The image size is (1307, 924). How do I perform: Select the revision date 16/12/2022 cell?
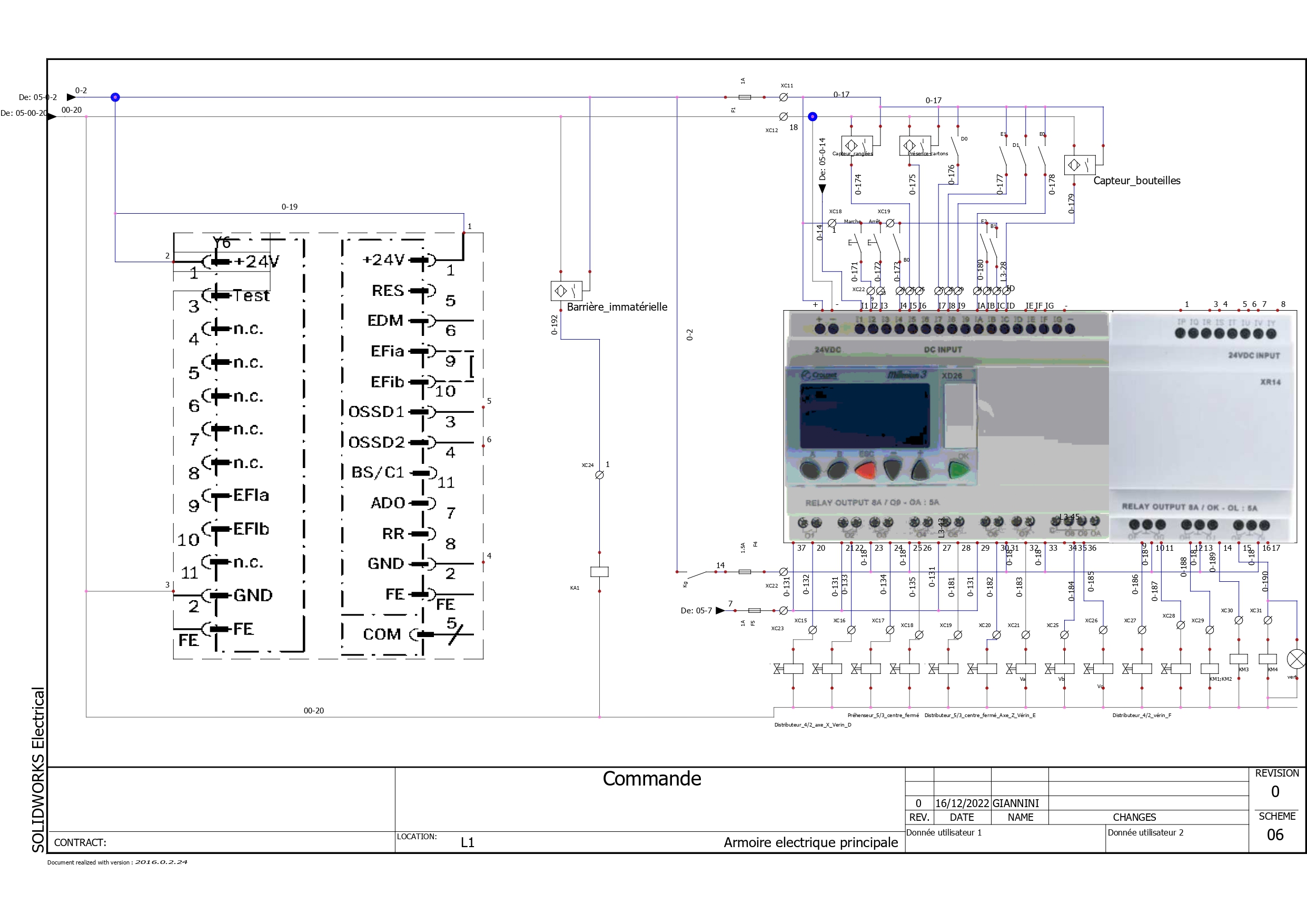pos(962,803)
